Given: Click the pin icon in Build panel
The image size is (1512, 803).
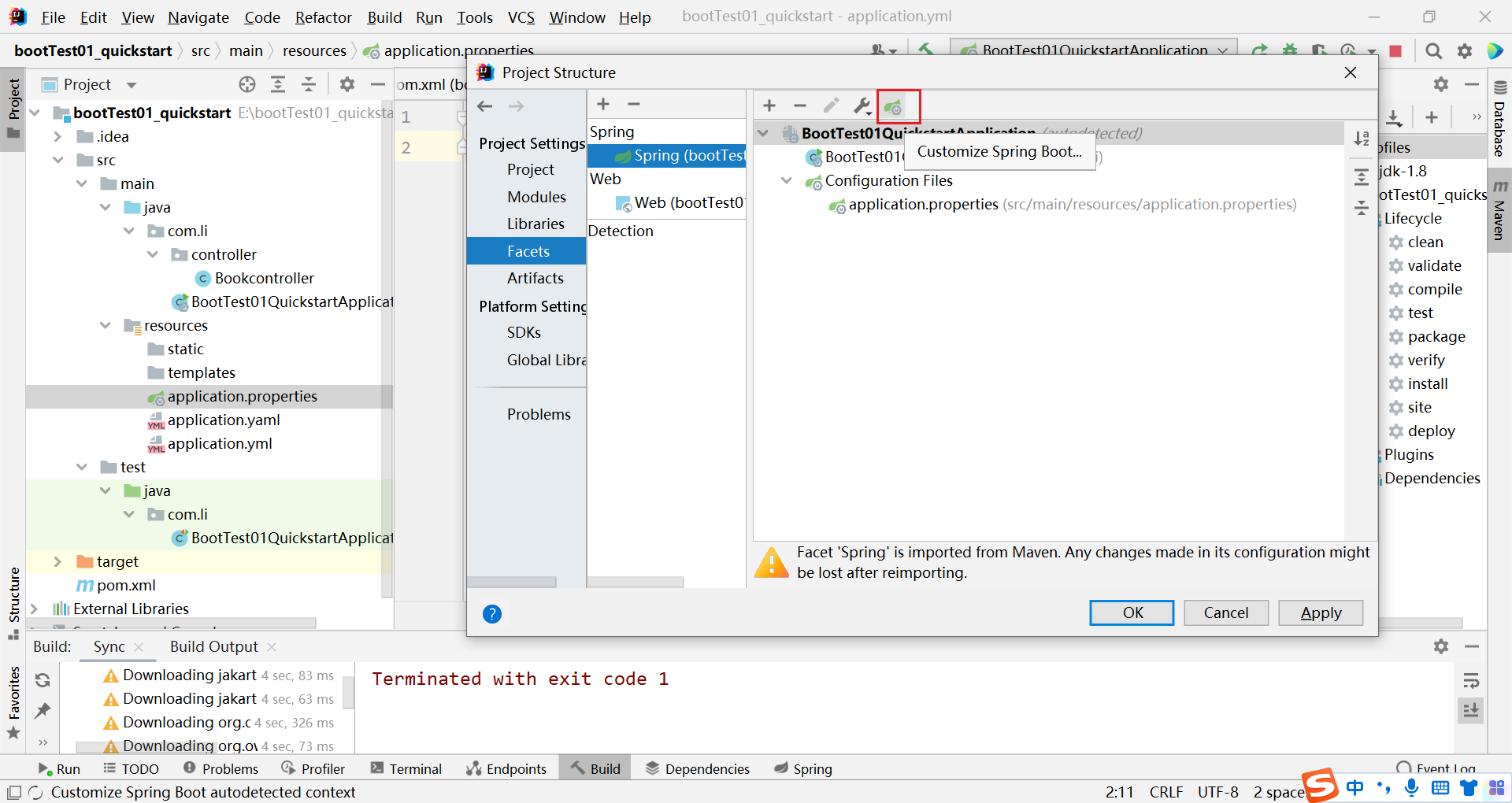Looking at the screenshot, I should tap(43, 711).
